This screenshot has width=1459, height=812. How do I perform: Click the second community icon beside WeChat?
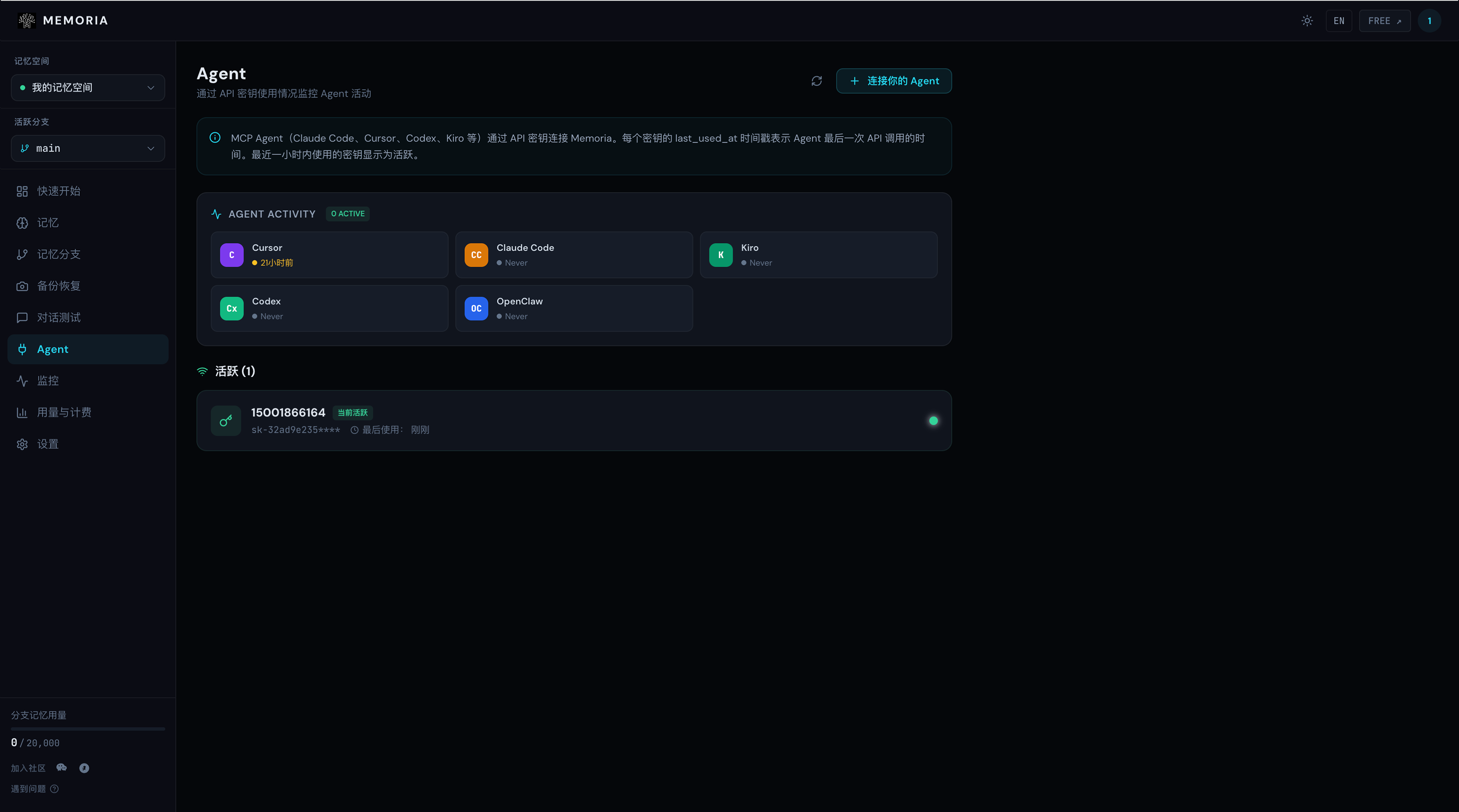(x=84, y=768)
